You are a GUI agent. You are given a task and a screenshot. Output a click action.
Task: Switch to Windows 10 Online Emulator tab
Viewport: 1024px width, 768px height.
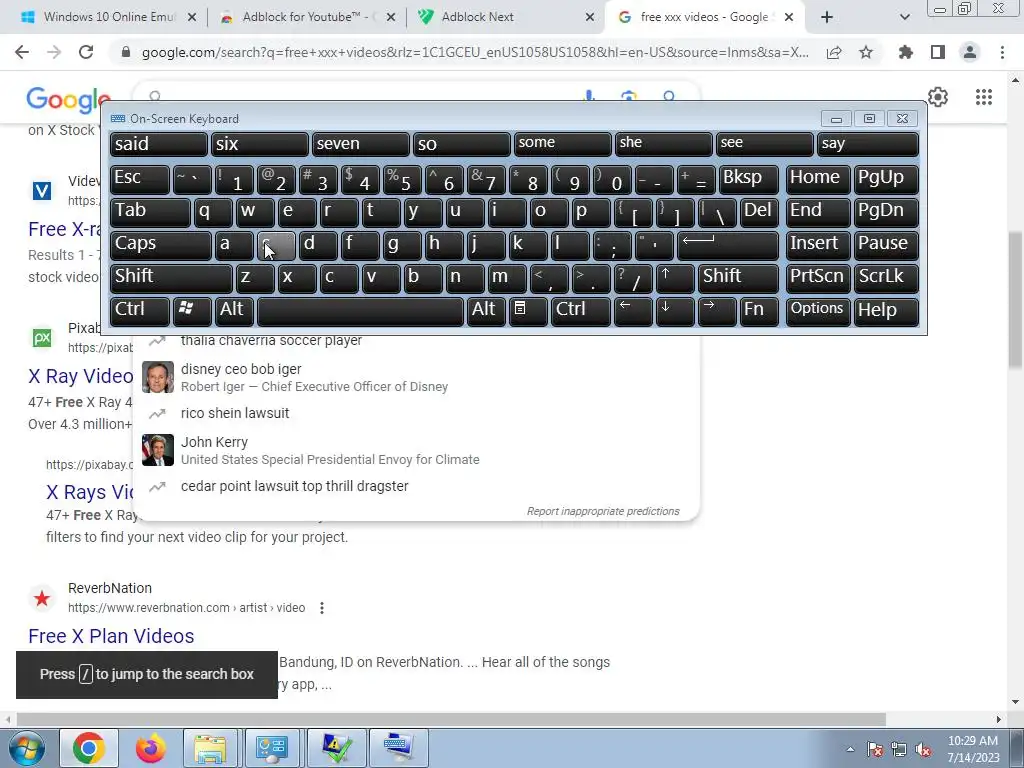click(108, 17)
